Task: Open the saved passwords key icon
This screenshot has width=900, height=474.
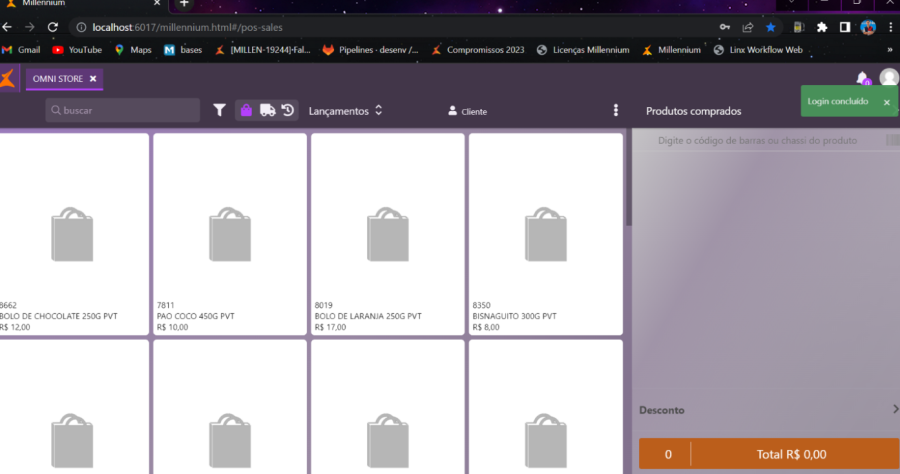Action: click(x=725, y=27)
